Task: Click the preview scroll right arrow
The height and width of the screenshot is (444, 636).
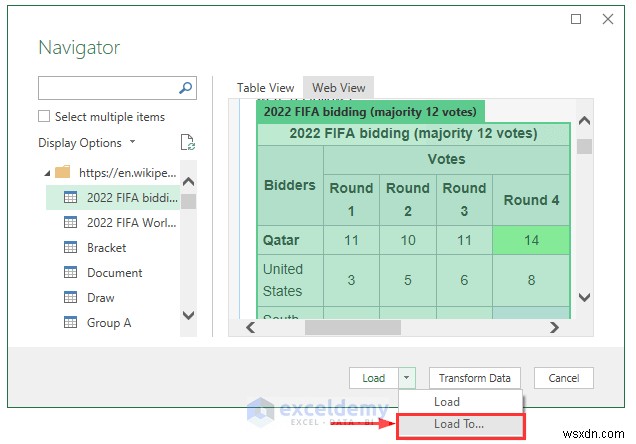Action: click(554, 327)
